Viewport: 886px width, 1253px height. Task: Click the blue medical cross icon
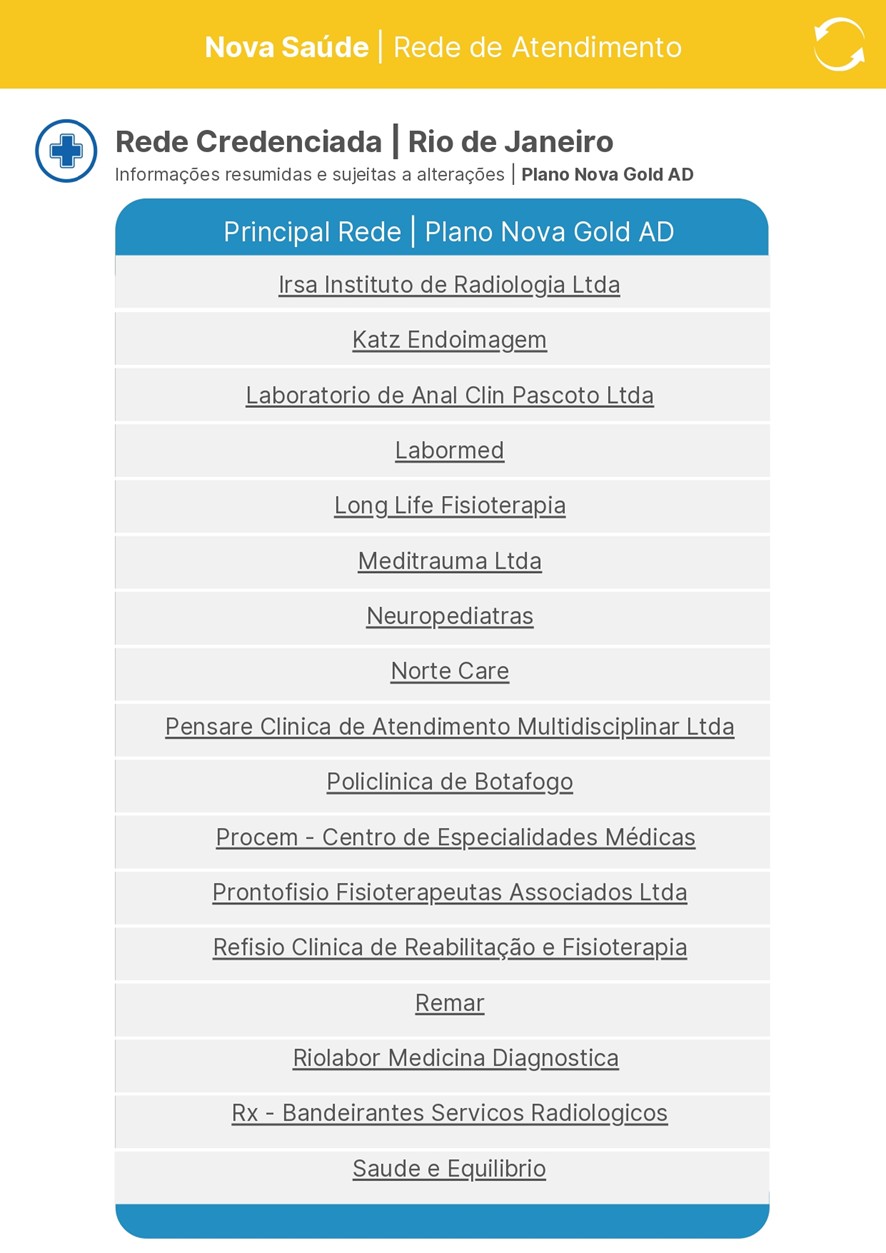pos(66,151)
